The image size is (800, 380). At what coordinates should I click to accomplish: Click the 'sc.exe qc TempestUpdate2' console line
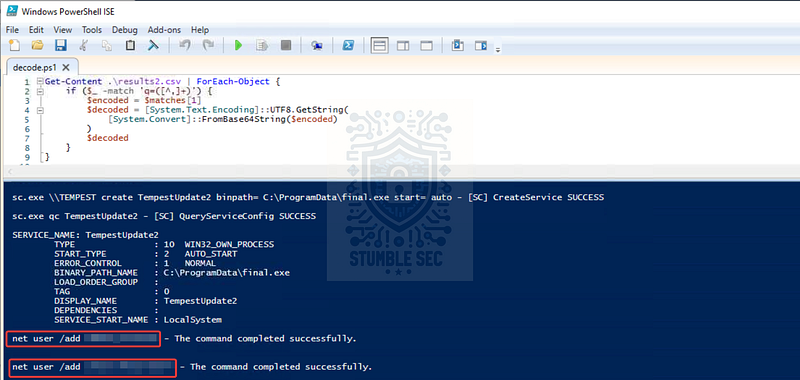[x=164, y=216]
